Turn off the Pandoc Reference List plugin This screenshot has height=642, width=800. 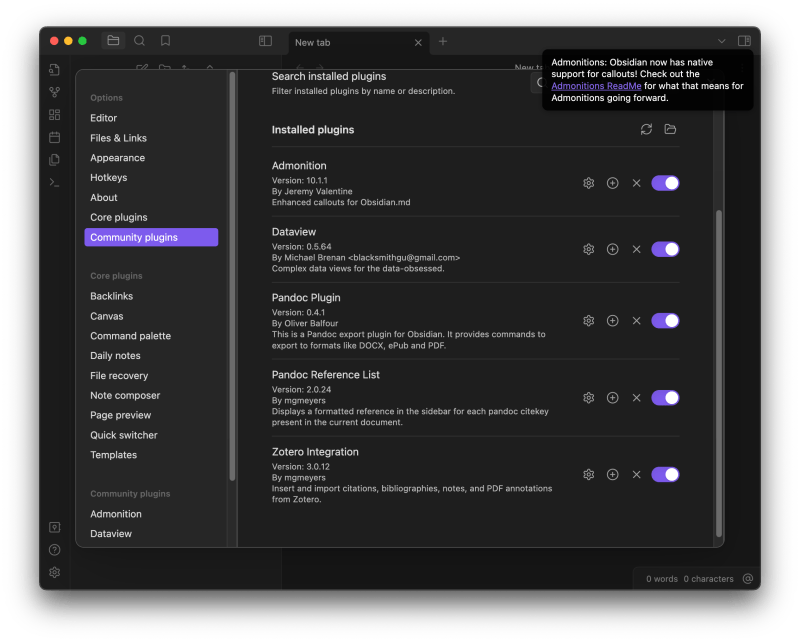point(664,397)
